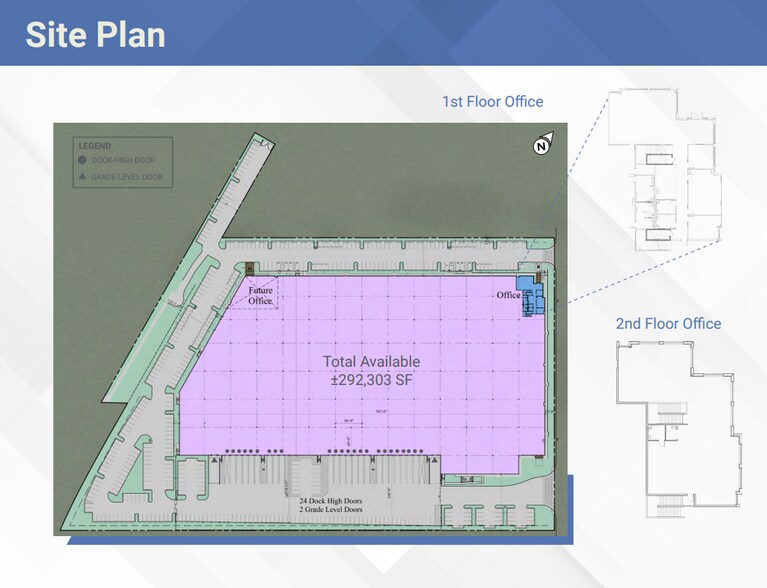Click the leftmost dock-high door dot
Image resolution: width=767 pixels, height=588 pixels.
click(x=228, y=452)
